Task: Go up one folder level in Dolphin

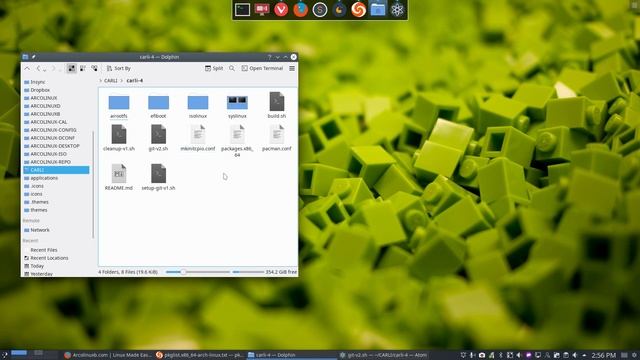Action: (27, 69)
